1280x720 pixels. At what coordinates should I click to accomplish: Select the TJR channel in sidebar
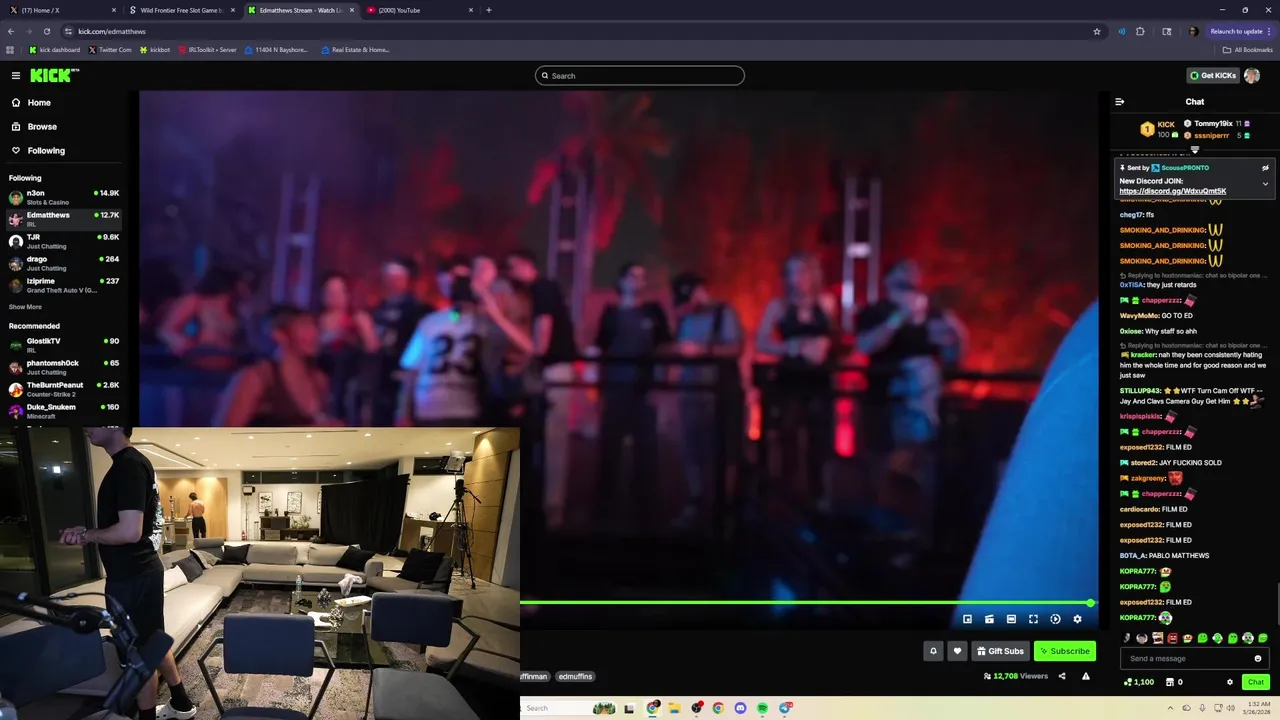64,241
